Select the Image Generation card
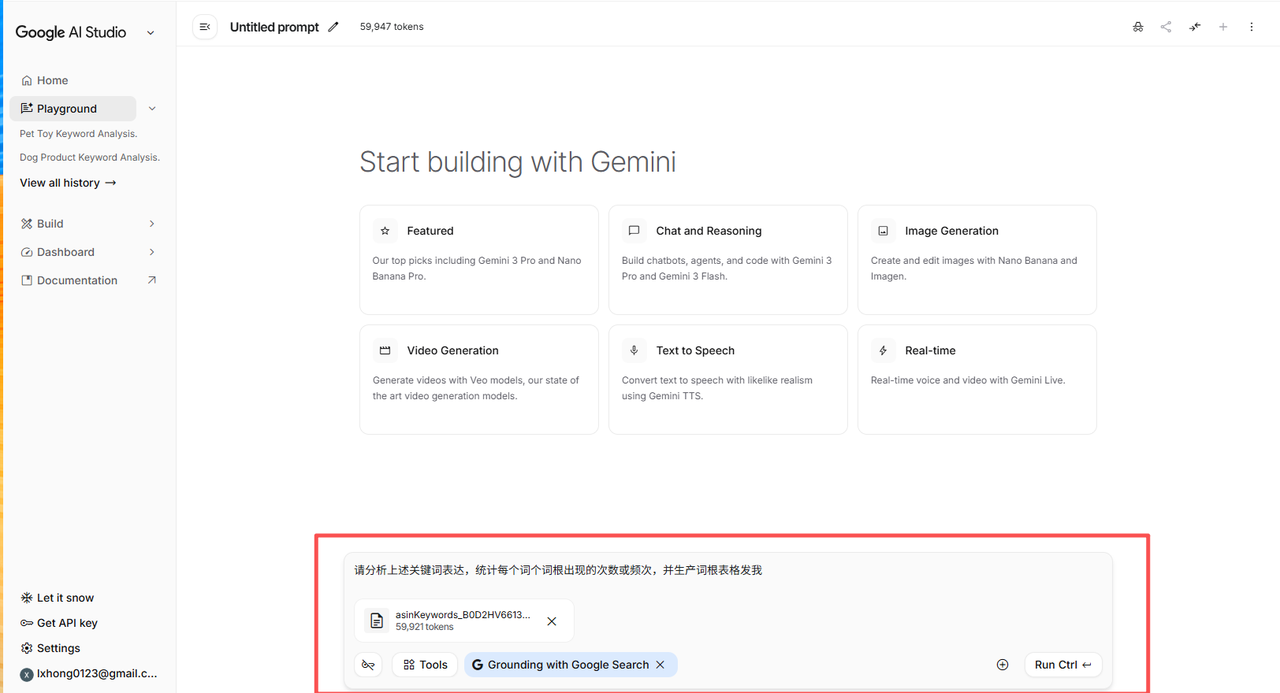 coord(976,259)
